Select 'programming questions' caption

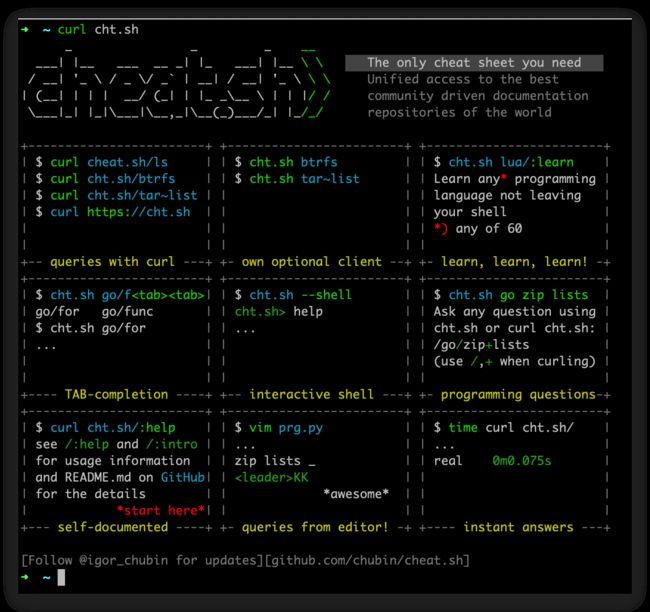coord(518,394)
